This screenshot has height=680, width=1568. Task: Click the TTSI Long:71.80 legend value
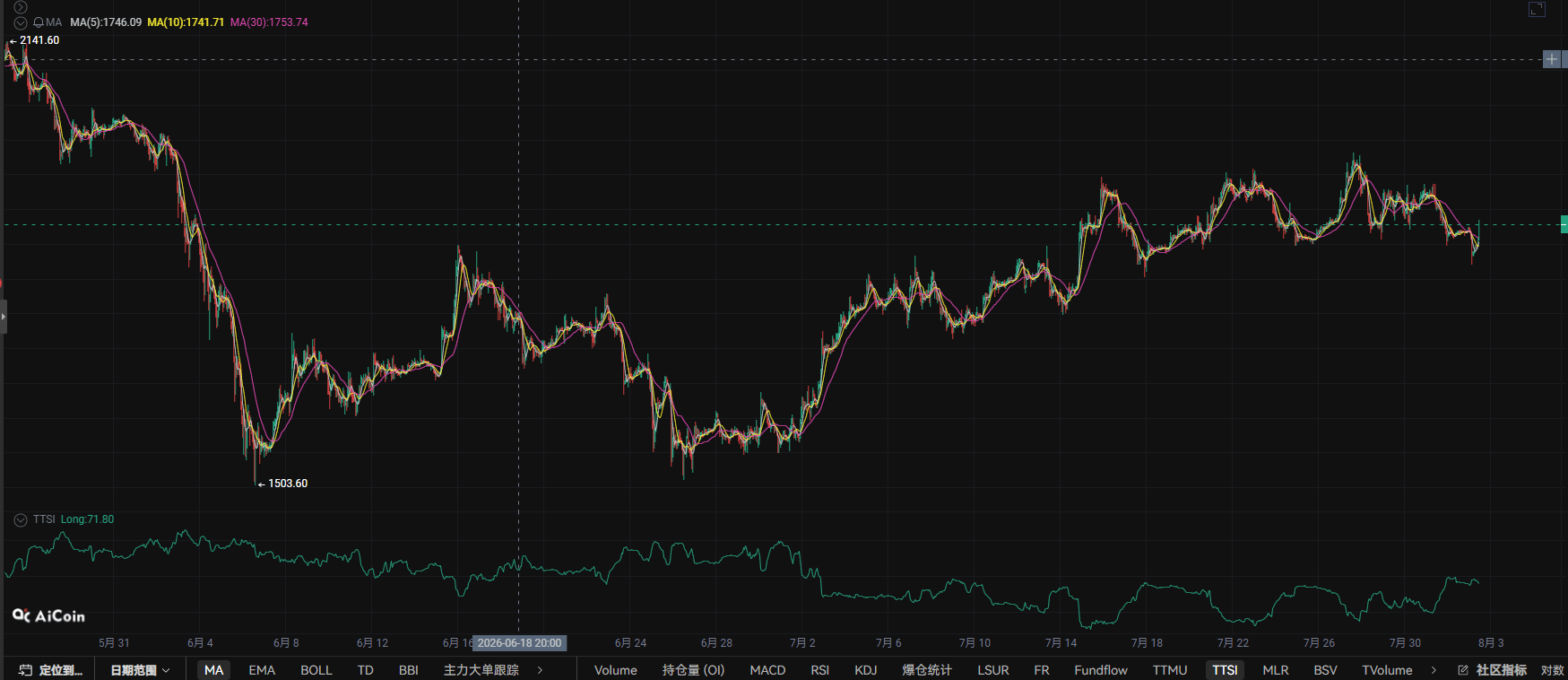pyautogui.click(x=87, y=519)
